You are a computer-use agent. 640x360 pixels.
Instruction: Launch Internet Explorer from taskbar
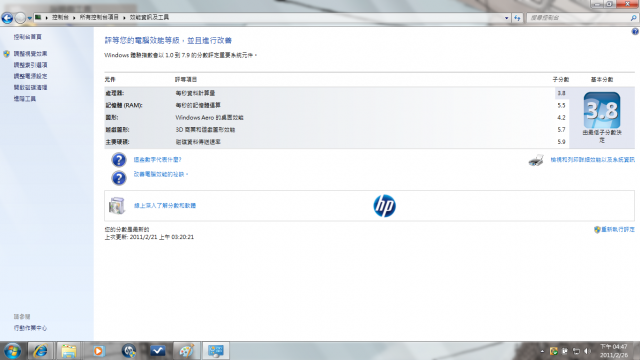click(x=40, y=351)
